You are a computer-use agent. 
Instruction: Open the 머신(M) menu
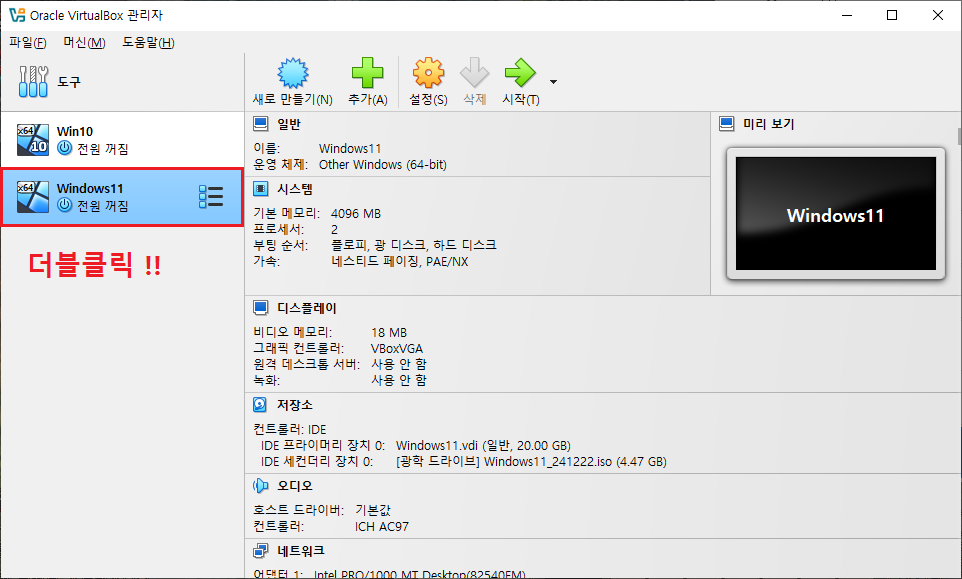point(84,42)
